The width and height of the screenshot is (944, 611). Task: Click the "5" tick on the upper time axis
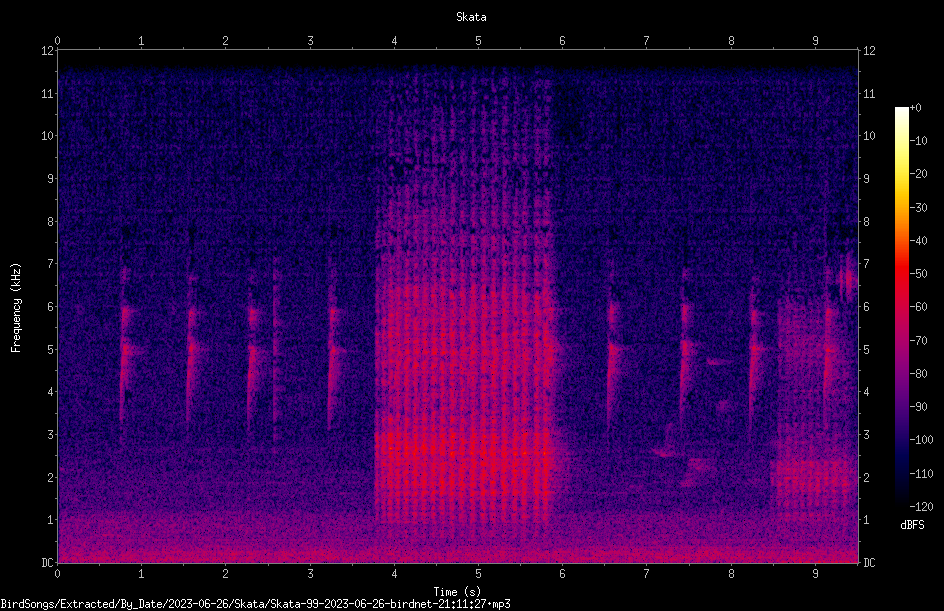coord(478,41)
